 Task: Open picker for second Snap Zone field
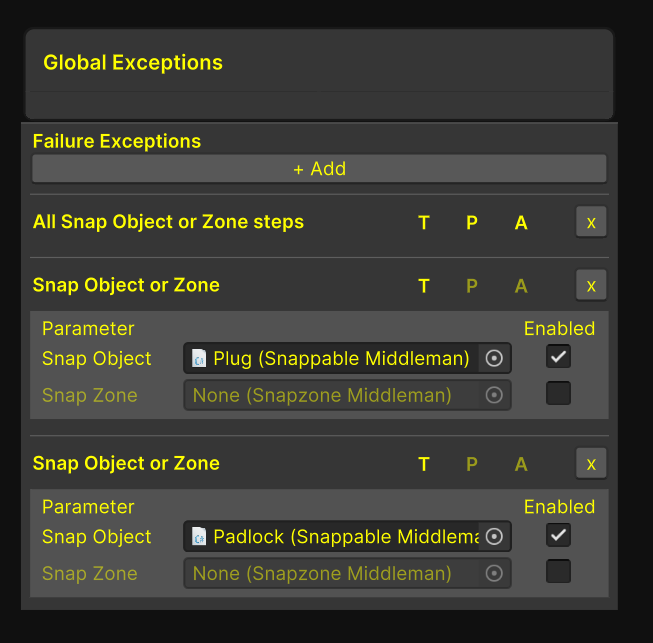(493, 573)
